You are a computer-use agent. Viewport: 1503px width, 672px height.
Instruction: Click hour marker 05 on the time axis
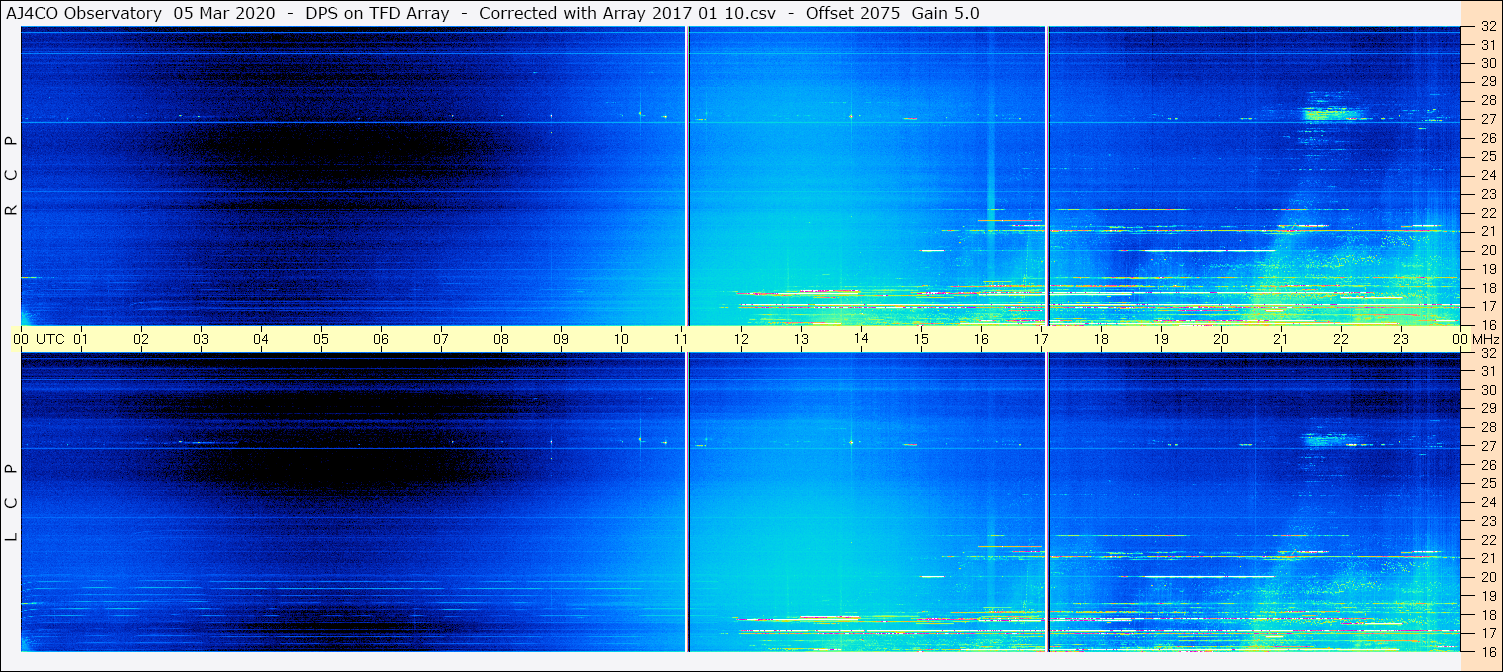pos(321,339)
